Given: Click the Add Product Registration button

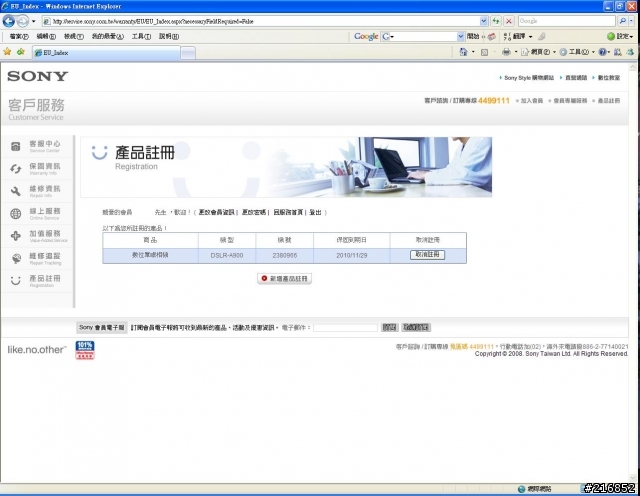Looking at the screenshot, I should [284, 278].
